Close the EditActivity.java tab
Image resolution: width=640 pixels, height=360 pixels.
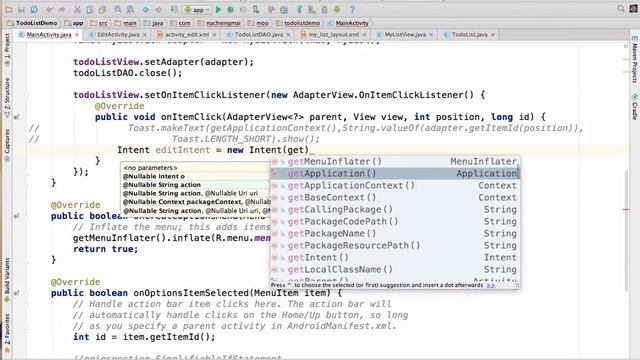coord(144,35)
